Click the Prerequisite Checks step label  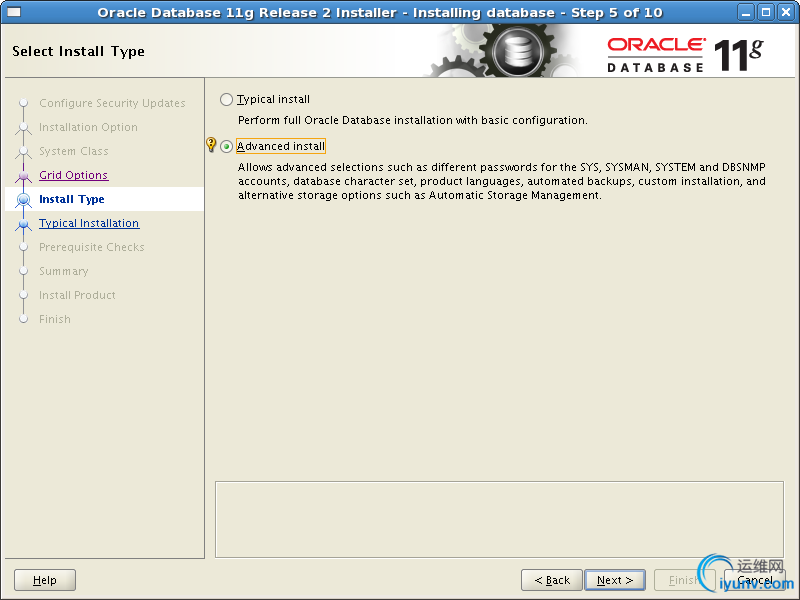[92, 247]
